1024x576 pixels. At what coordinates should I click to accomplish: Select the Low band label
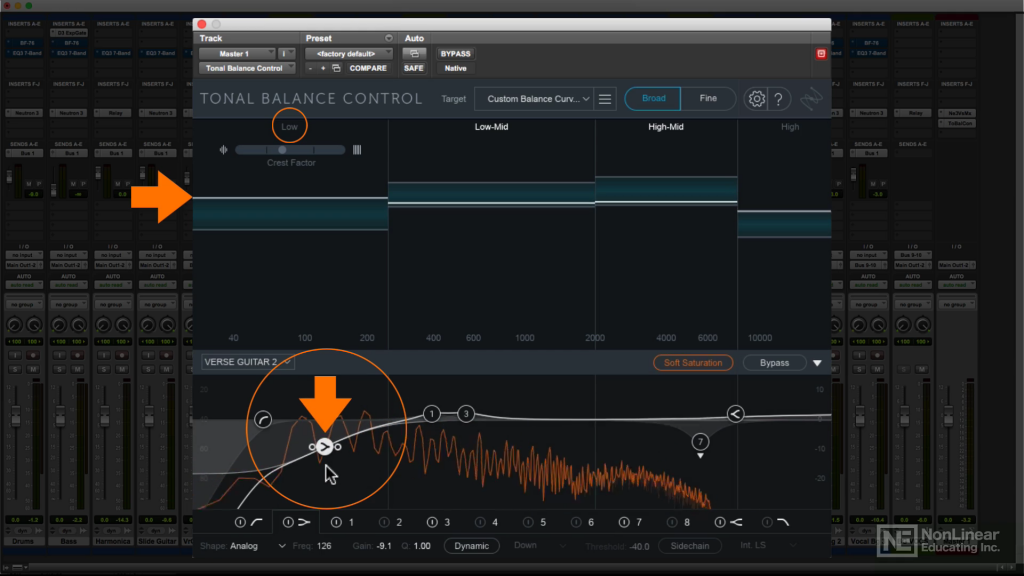point(289,127)
